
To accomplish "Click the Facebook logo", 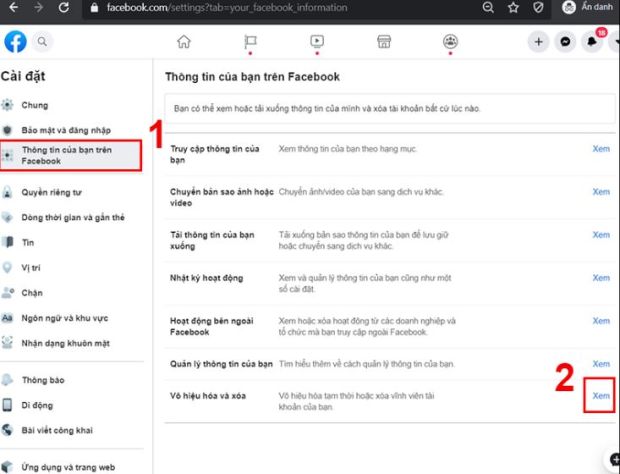I will coord(15,42).
